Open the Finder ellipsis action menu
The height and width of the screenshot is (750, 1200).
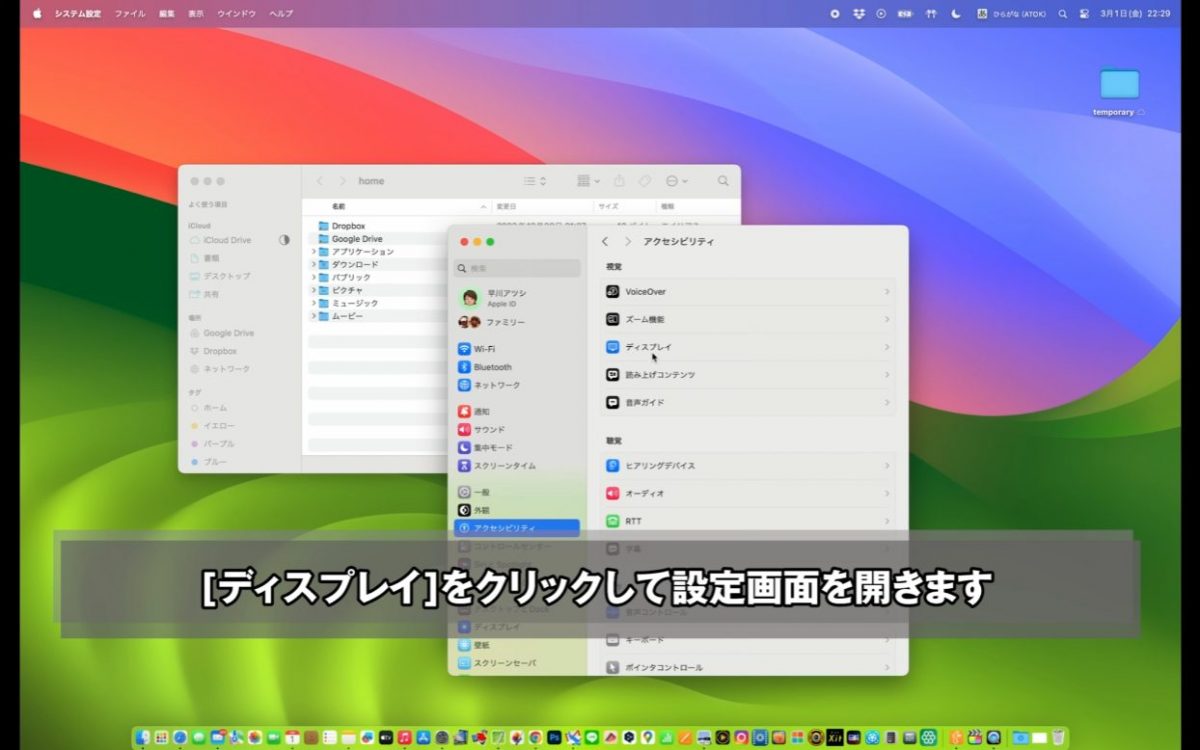[676, 181]
